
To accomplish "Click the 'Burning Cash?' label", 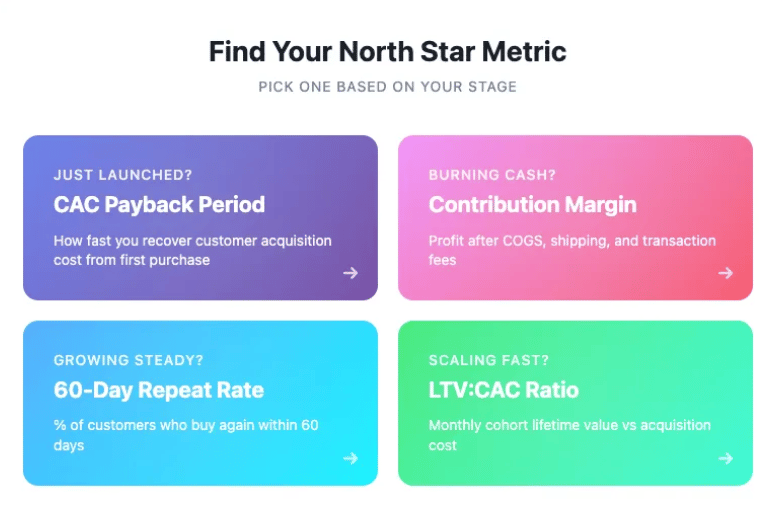I will 492,175.
